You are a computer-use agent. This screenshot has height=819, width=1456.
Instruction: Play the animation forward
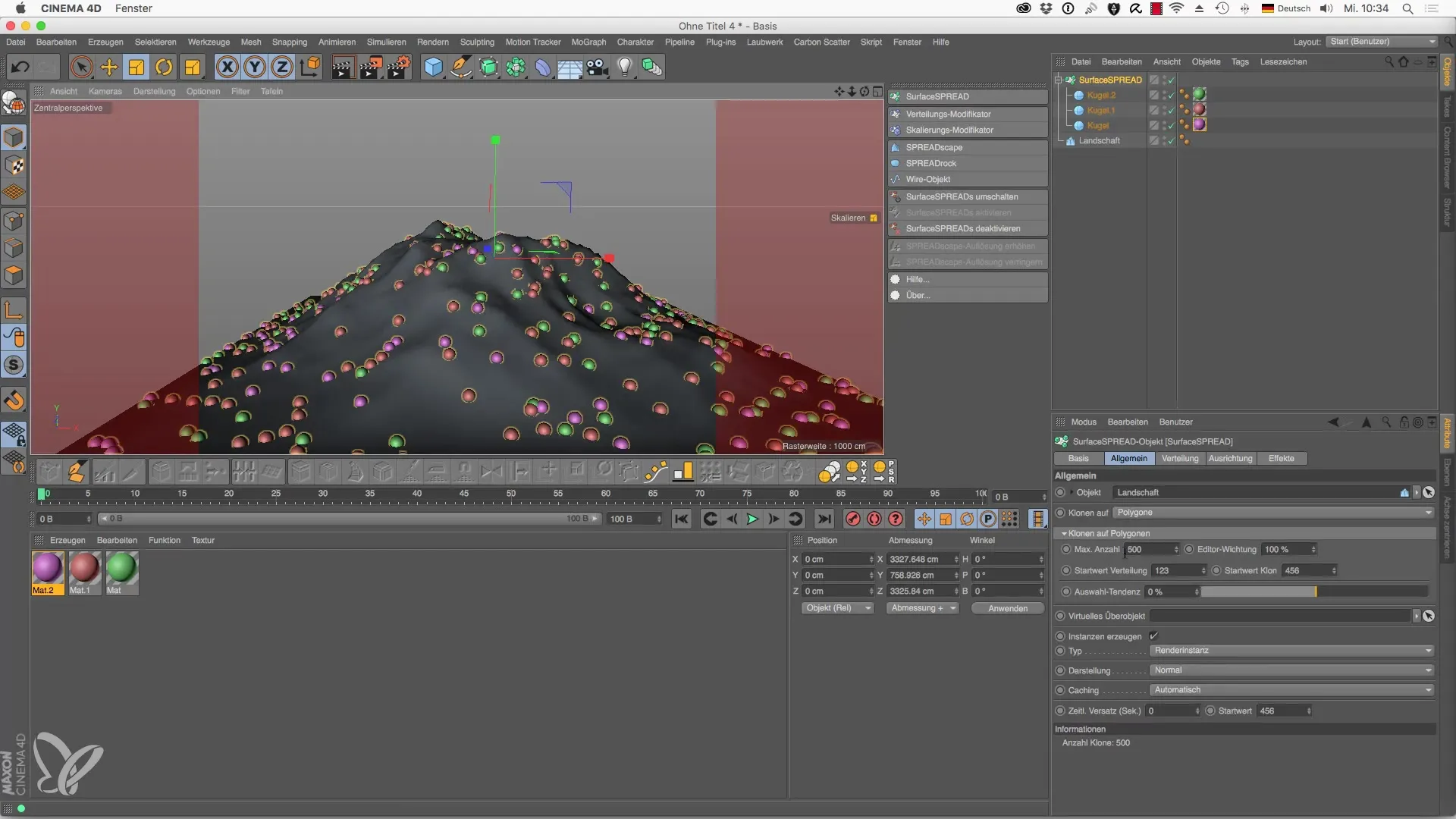752,519
